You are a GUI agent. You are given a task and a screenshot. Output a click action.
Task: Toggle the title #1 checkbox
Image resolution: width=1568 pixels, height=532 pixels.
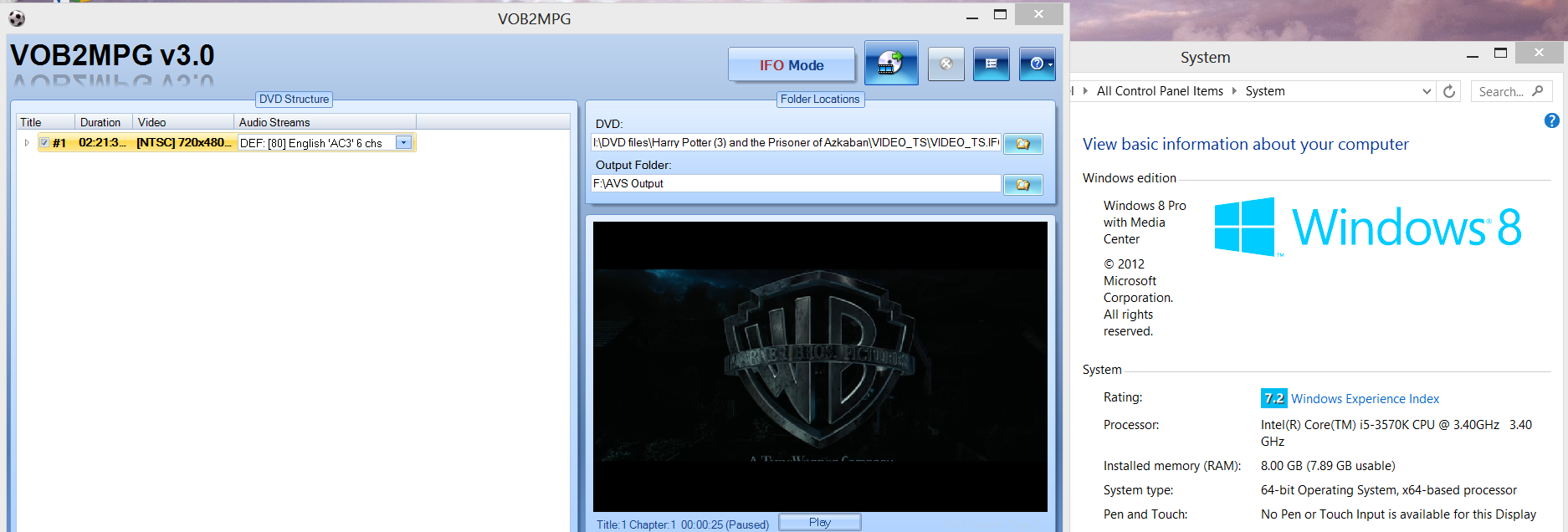tap(44, 142)
